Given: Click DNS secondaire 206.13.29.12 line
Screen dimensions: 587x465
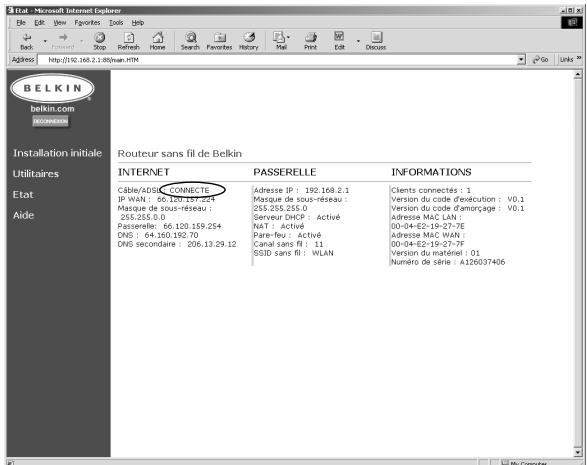Looking at the screenshot, I should pyautogui.click(x=177, y=244).
